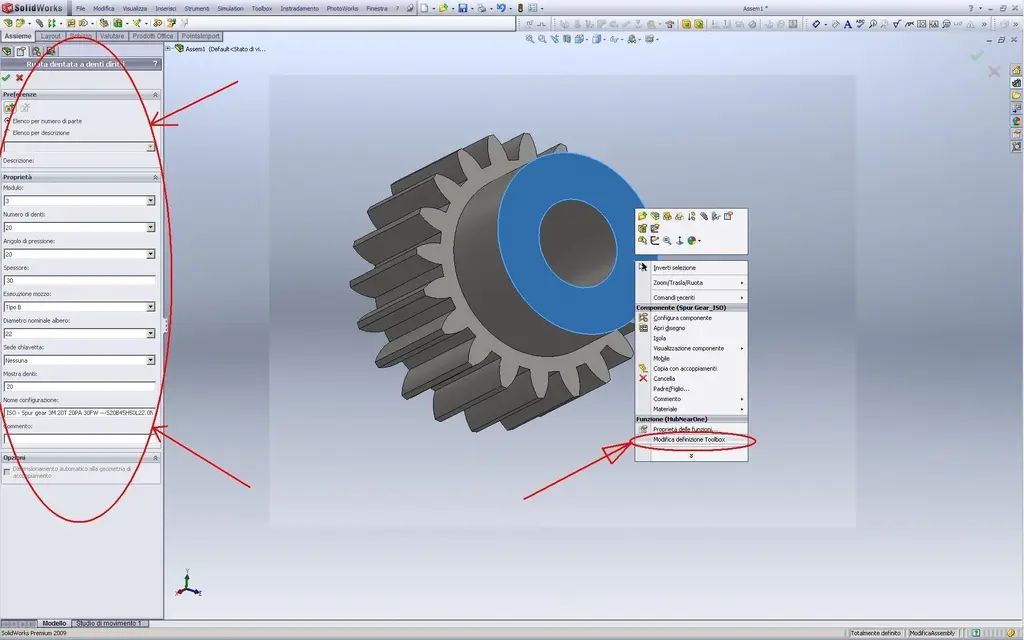Click the Spell Checker ABC icon
This screenshot has height=640, width=1024.
point(859,24)
